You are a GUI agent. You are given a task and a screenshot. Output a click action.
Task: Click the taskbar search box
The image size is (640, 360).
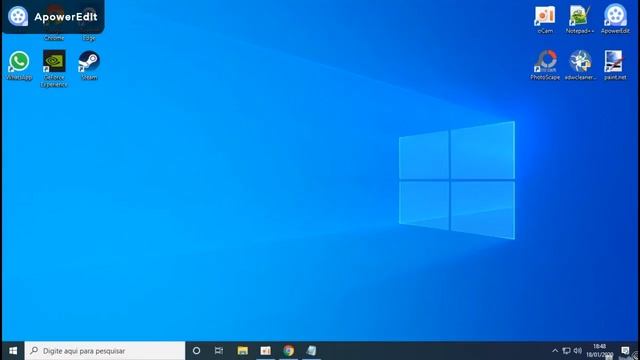pyautogui.click(x=105, y=351)
